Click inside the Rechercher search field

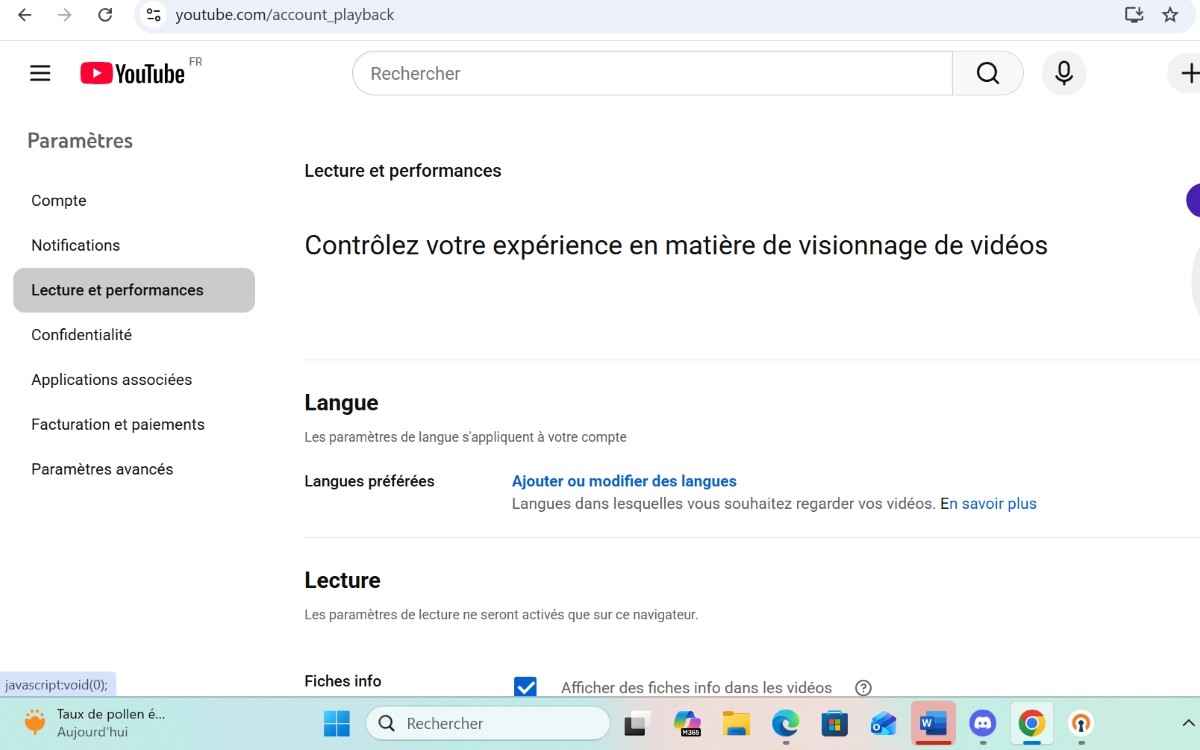[650, 73]
